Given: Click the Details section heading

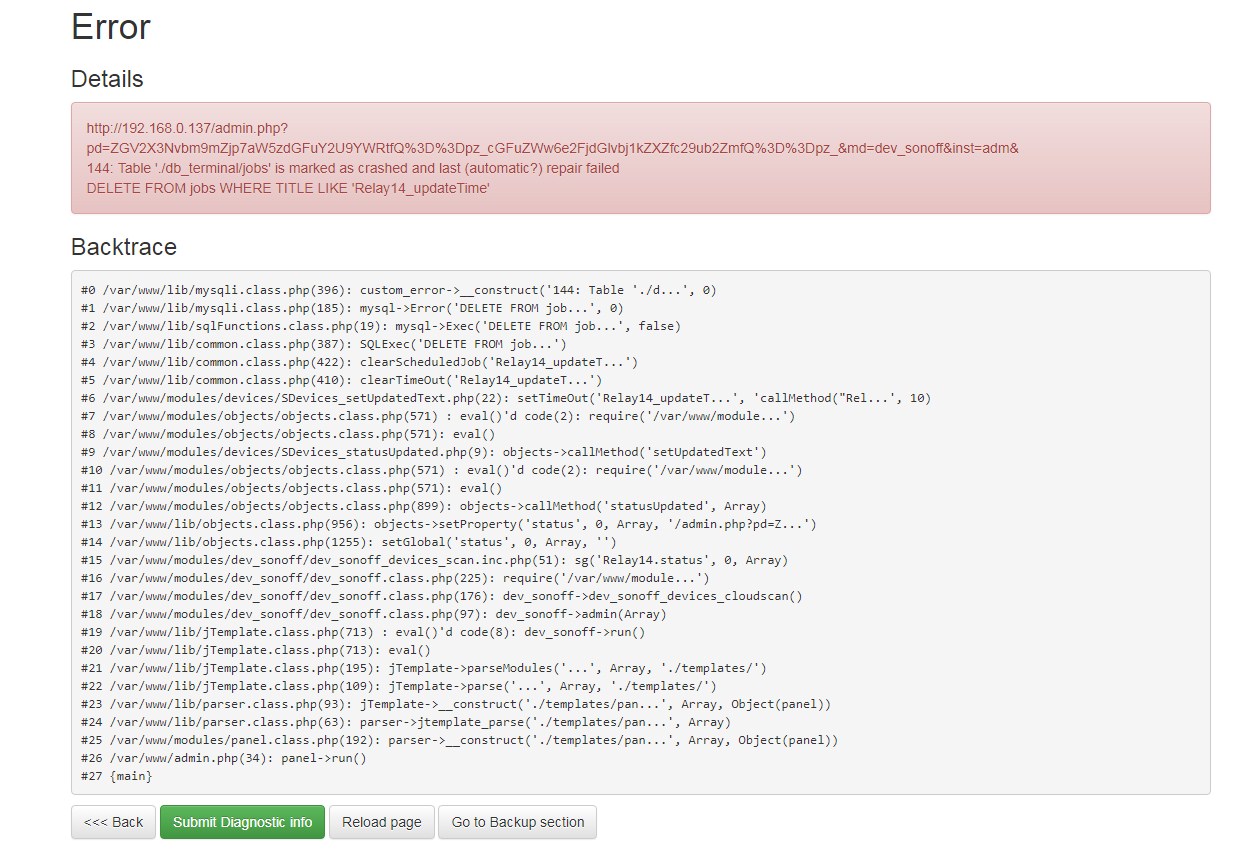Looking at the screenshot, I should click(x=106, y=79).
